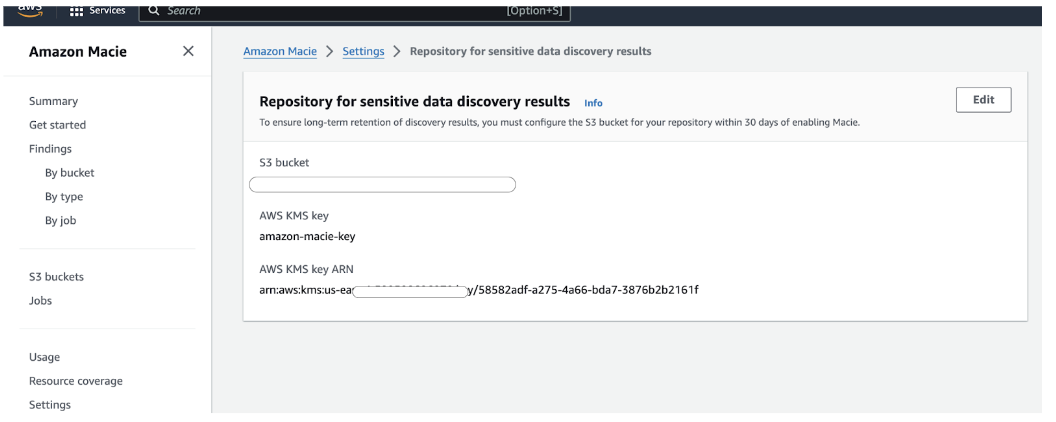Open S3 buckets page
Screen dimensions: 1056x422
point(56,277)
